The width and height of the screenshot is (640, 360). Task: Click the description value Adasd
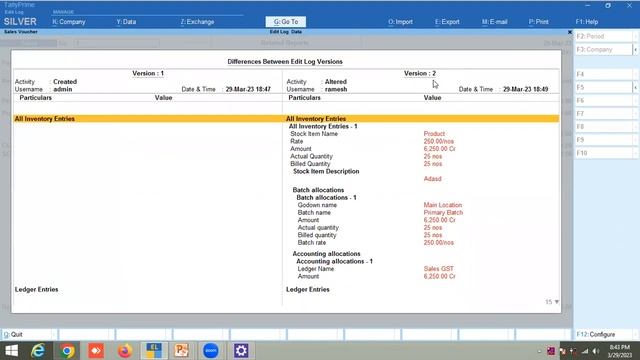pyautogui.click(x=432, y=179)
